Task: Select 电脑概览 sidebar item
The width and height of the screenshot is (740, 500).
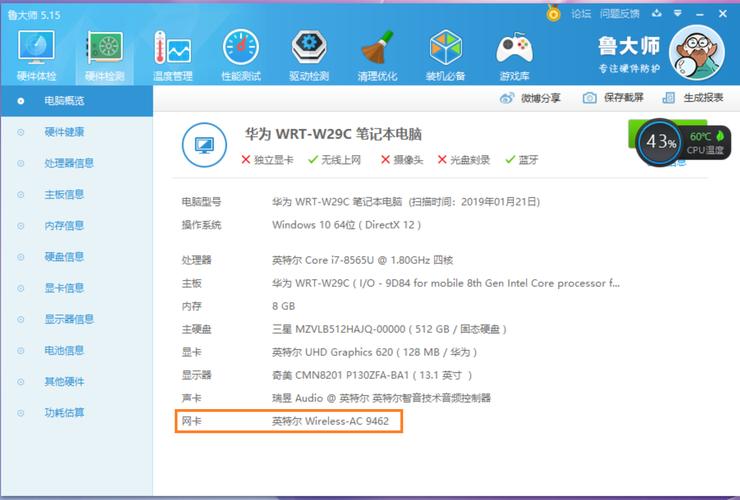Action: click(x=76, y=101)
